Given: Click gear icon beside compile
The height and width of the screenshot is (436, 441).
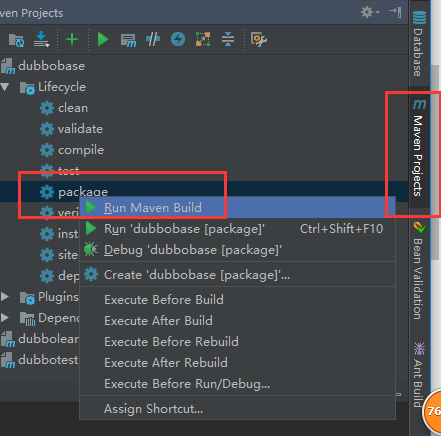Looking at the screenshot, I should click(47, 150).
